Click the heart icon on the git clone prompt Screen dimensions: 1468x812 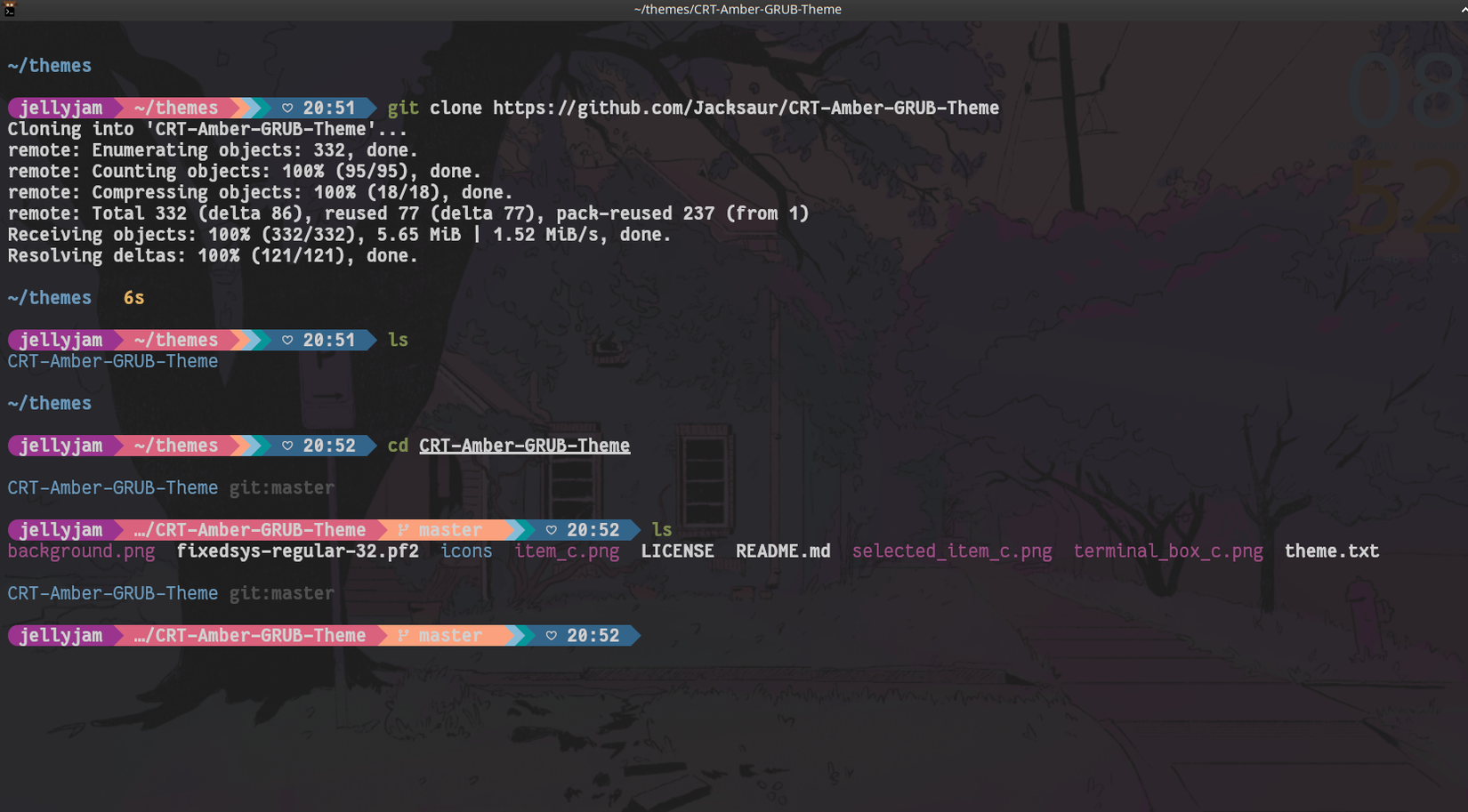tap(287, 109)
